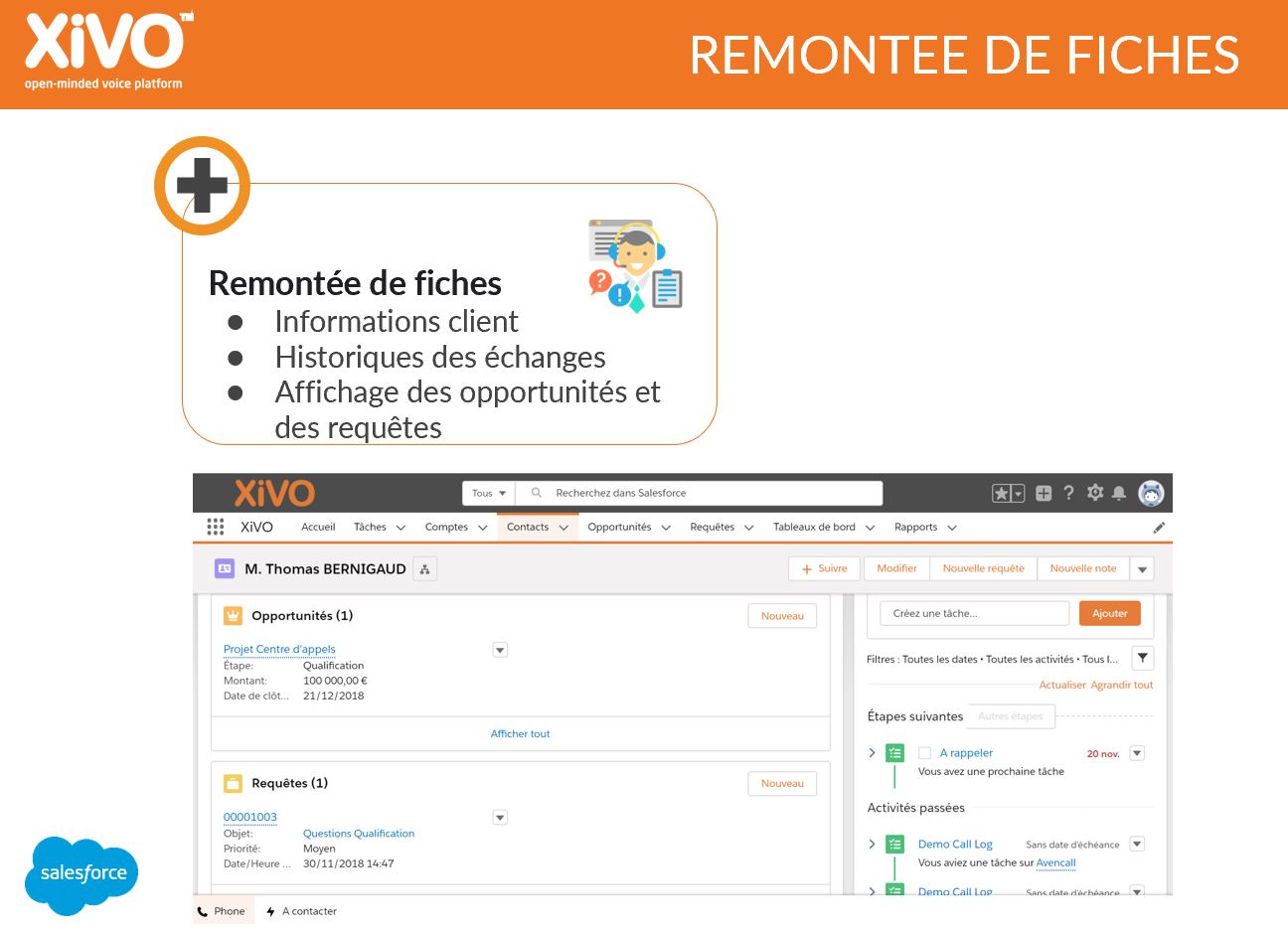Click the first Demo Call Log task icon
This screenshot has height=932, width=1288.
point(895,845)
